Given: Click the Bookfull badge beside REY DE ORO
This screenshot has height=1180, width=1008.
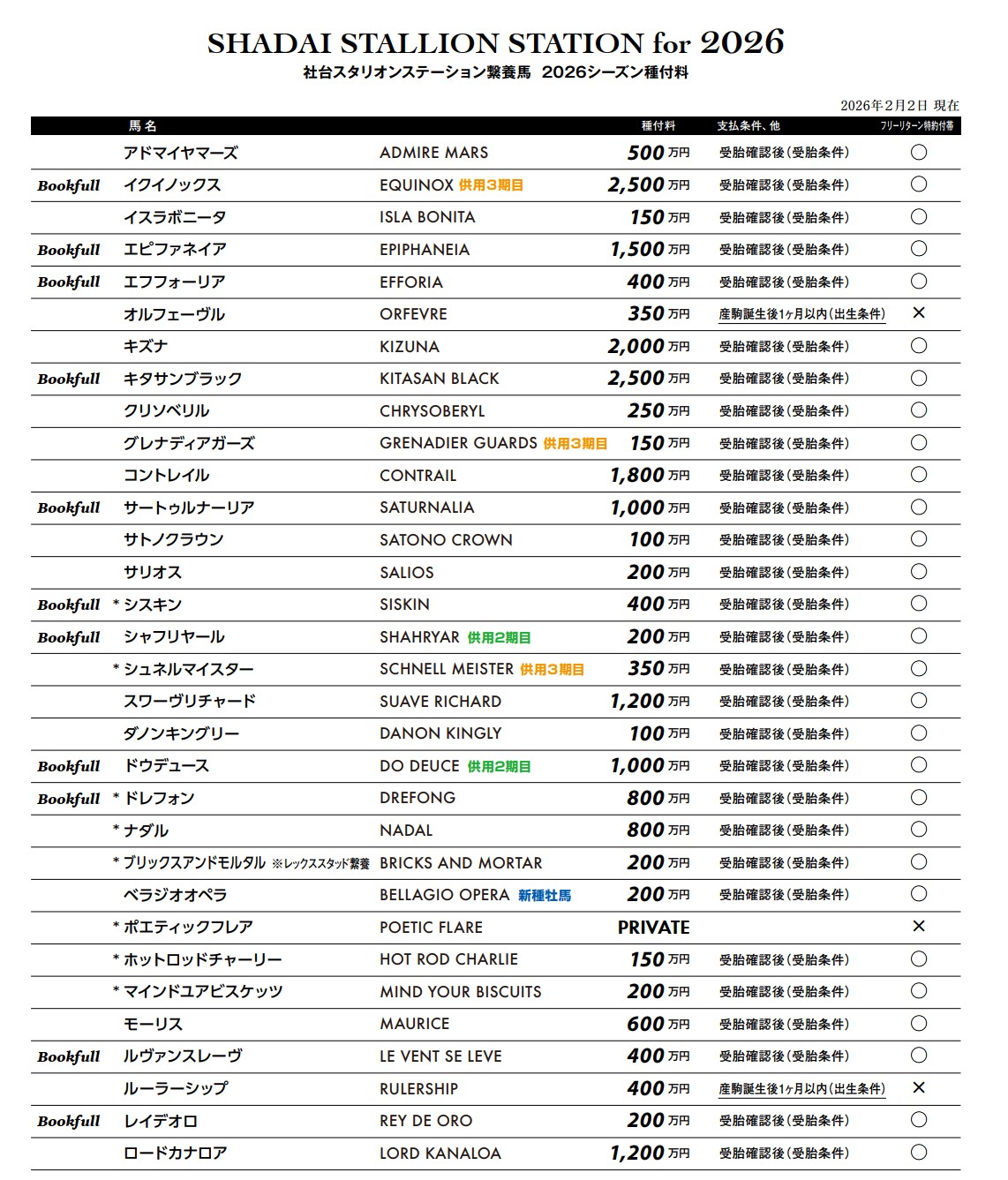Looking at the screenshot, I should [x=69, y=1121].
